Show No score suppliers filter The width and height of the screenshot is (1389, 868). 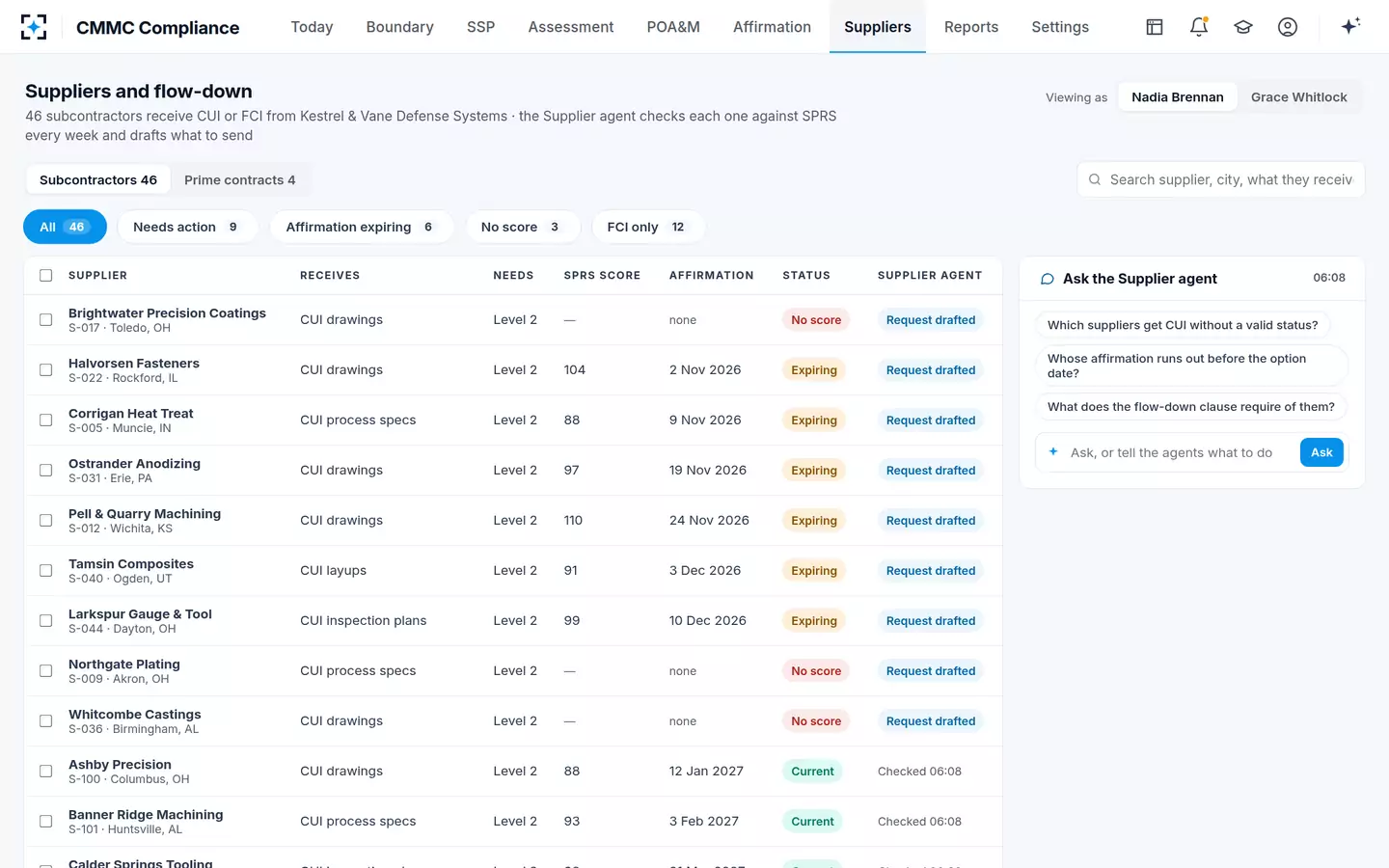[x=522, y=227]
